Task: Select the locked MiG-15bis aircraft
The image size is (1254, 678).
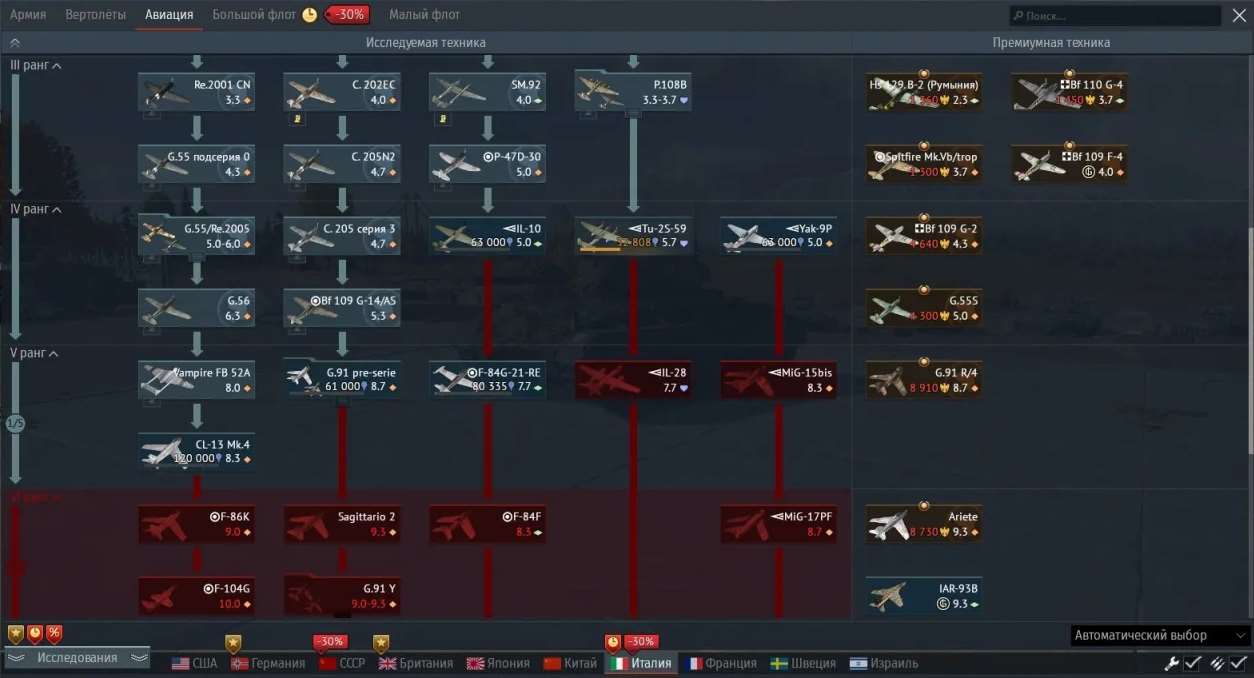Action: 779,380
